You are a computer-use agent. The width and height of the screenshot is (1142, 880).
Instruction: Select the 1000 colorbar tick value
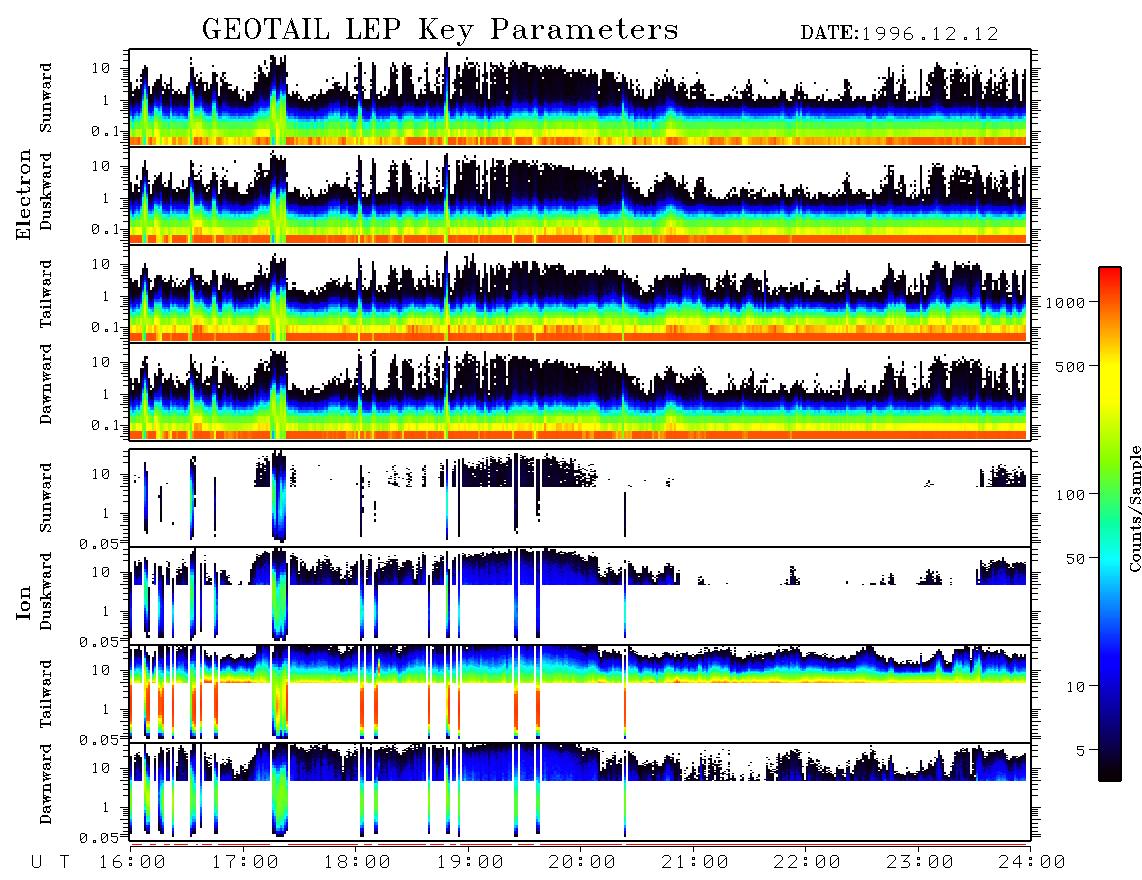[1066, 302]
